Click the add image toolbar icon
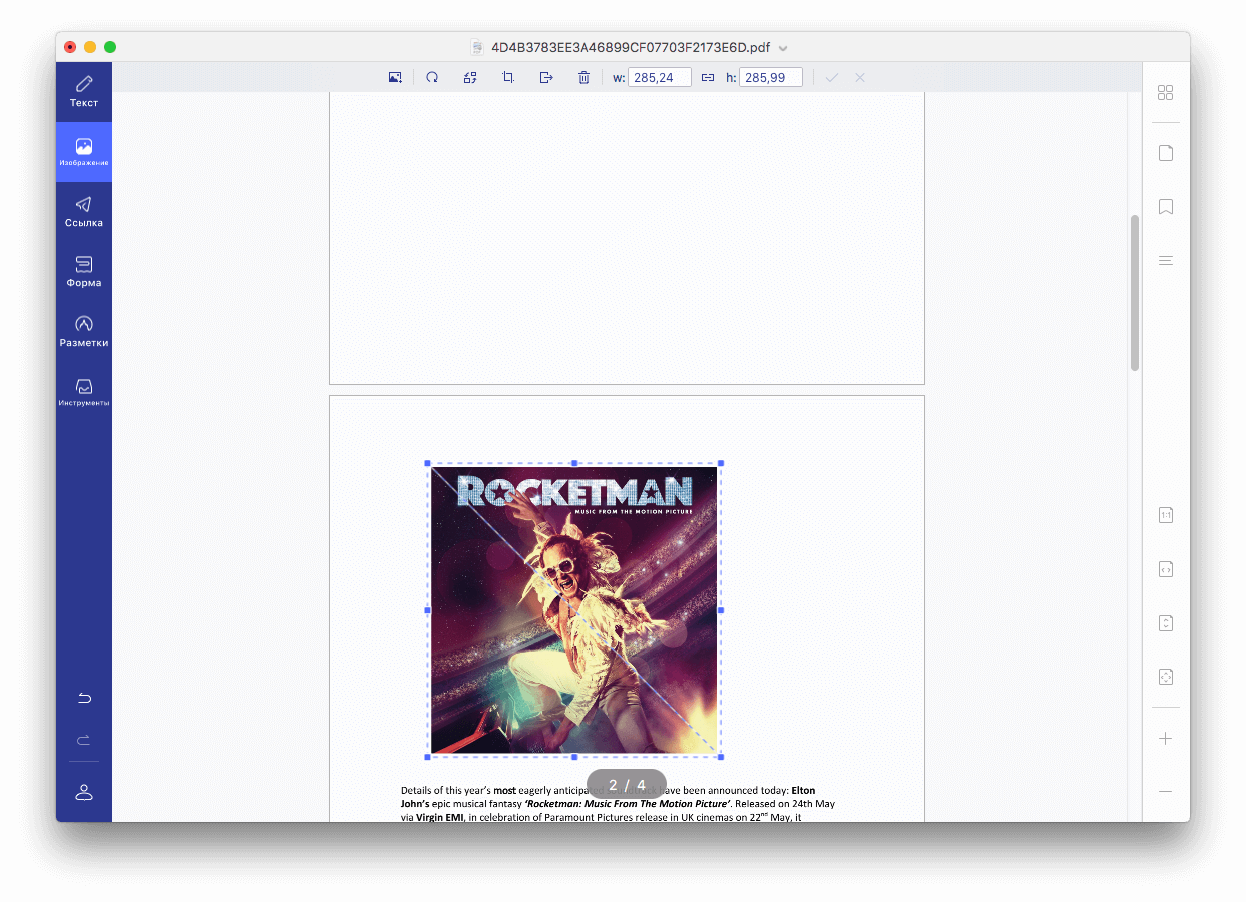This screenshot has width=1246, height=902. click(395, 77)
